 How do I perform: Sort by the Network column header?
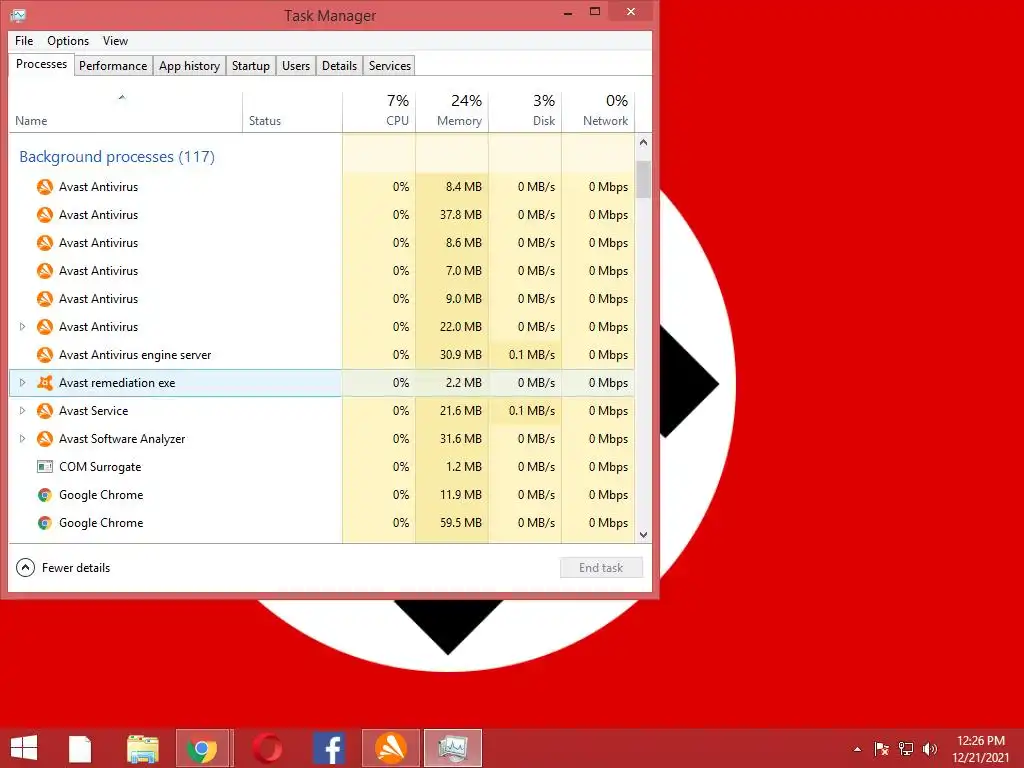point(598,112)
